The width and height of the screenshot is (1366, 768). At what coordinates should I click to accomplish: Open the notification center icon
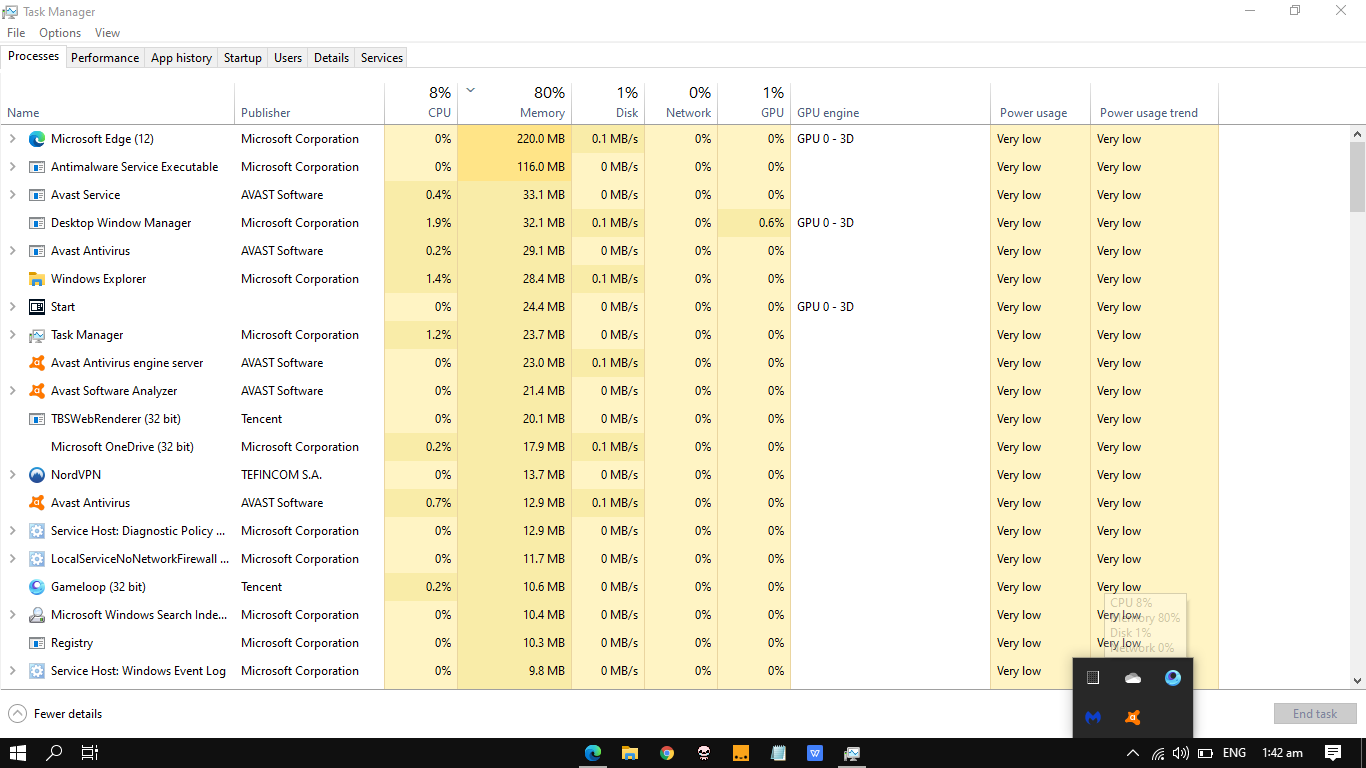click(x=1333, y=753)
